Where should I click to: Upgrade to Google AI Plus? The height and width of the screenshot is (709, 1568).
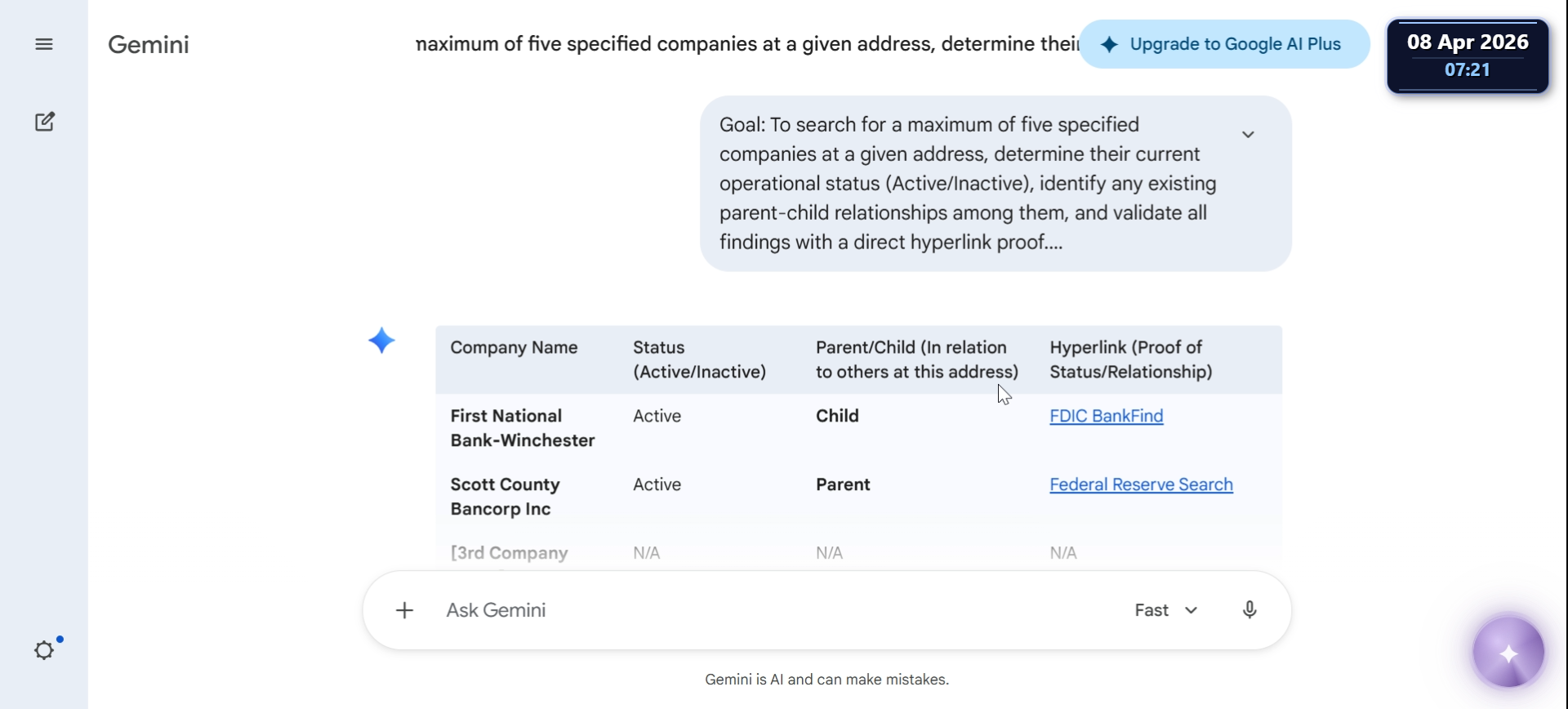[1223, 44]
